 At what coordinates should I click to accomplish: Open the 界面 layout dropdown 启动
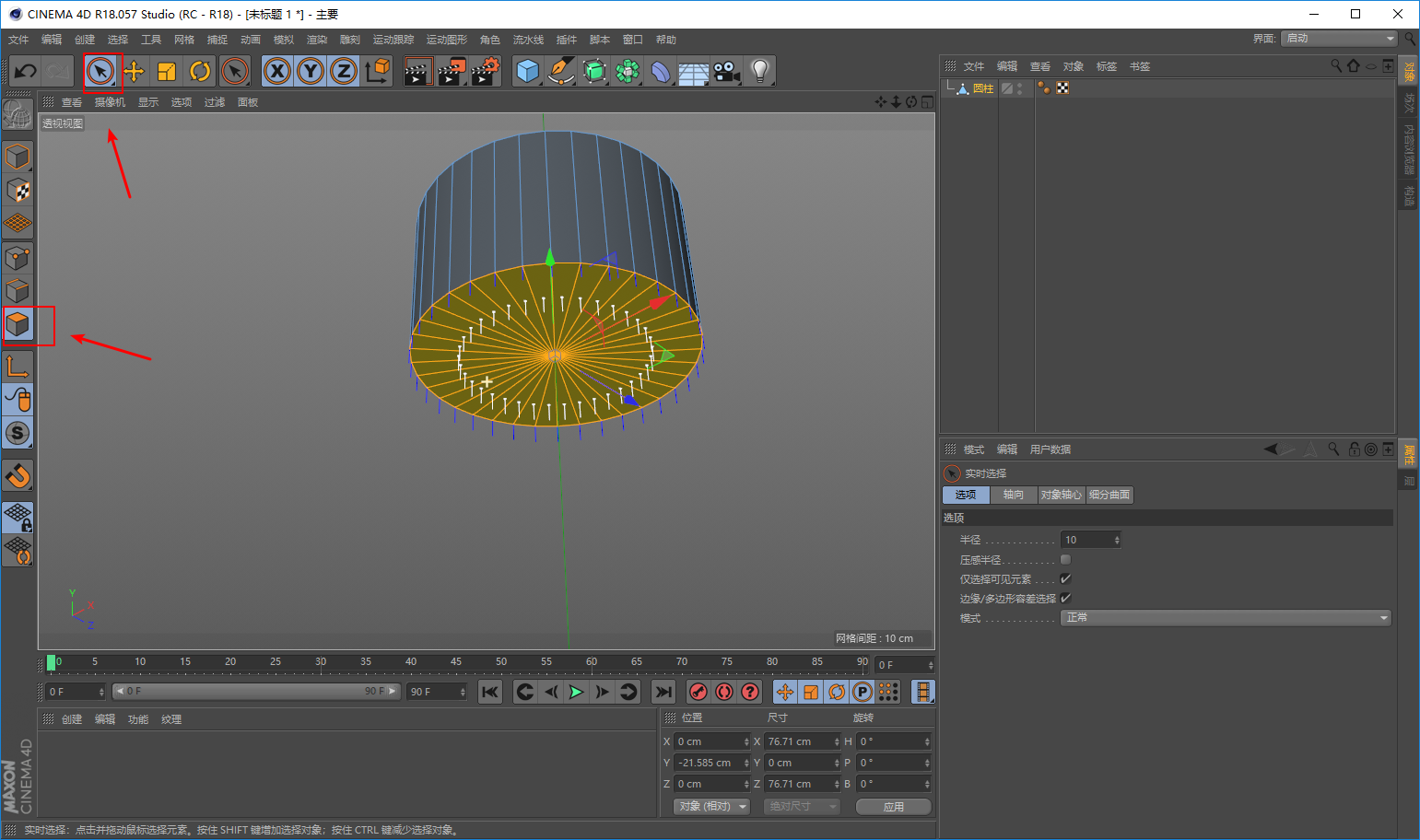1339,38
